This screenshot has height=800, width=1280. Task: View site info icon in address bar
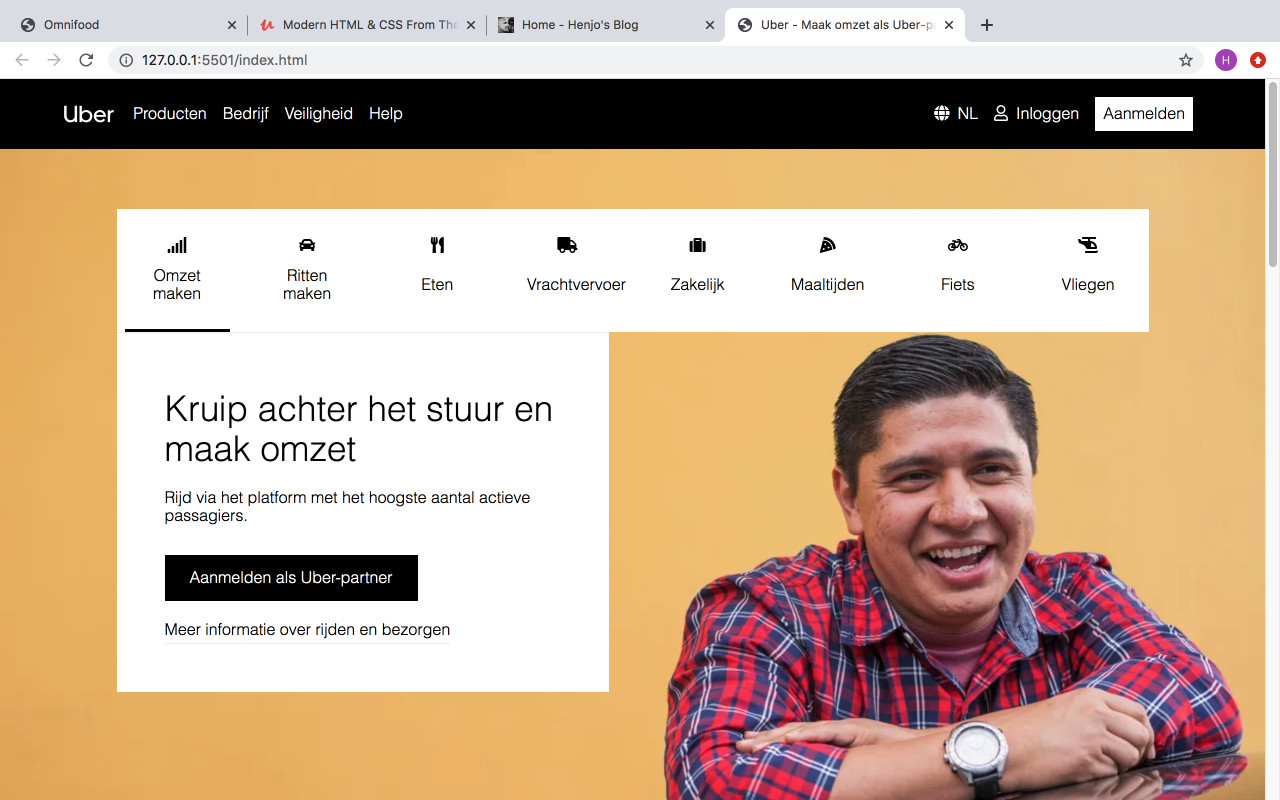click(126, 60)
